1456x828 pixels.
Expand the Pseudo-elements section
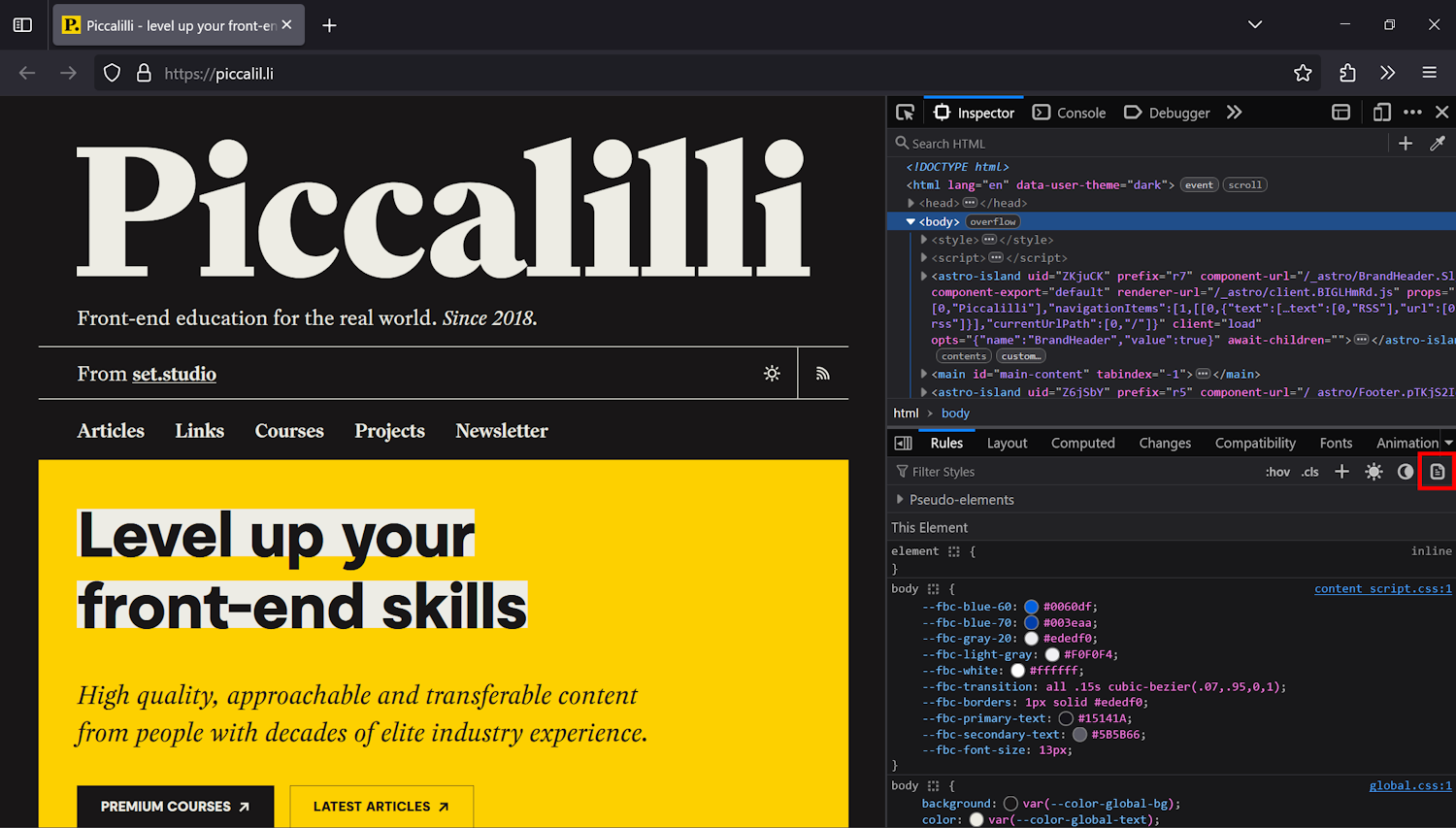(901, 500)
